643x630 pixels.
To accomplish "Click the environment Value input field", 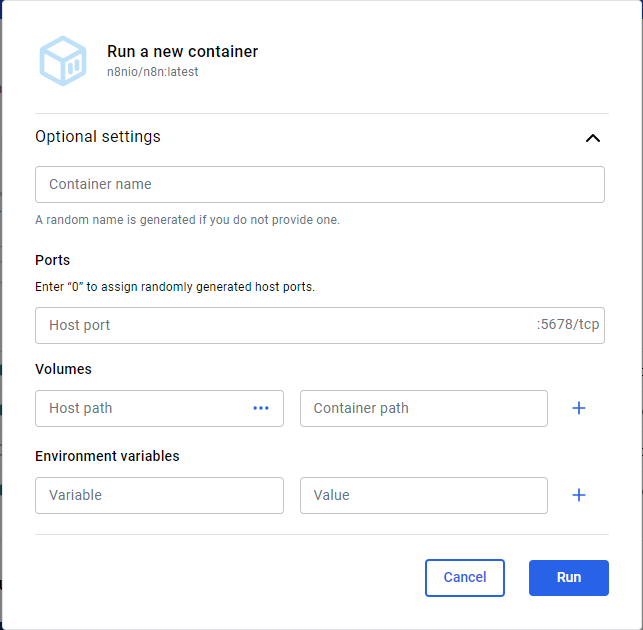I will click(x=424, y=495).
